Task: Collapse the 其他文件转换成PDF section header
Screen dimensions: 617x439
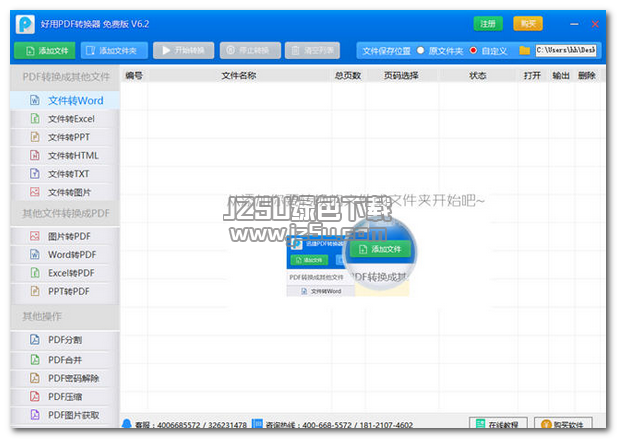Action: pos(65,214)
